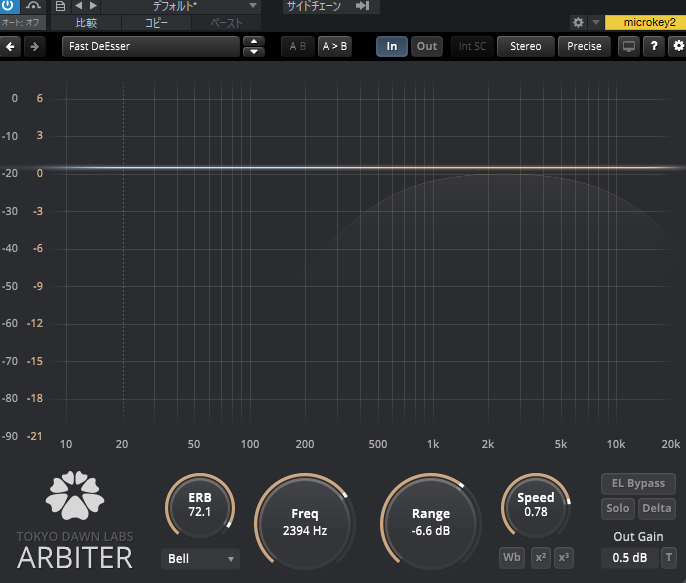Open the default host preset dropdown
Viewport: 686px width, 583px height.
click(x=180, y=6)
